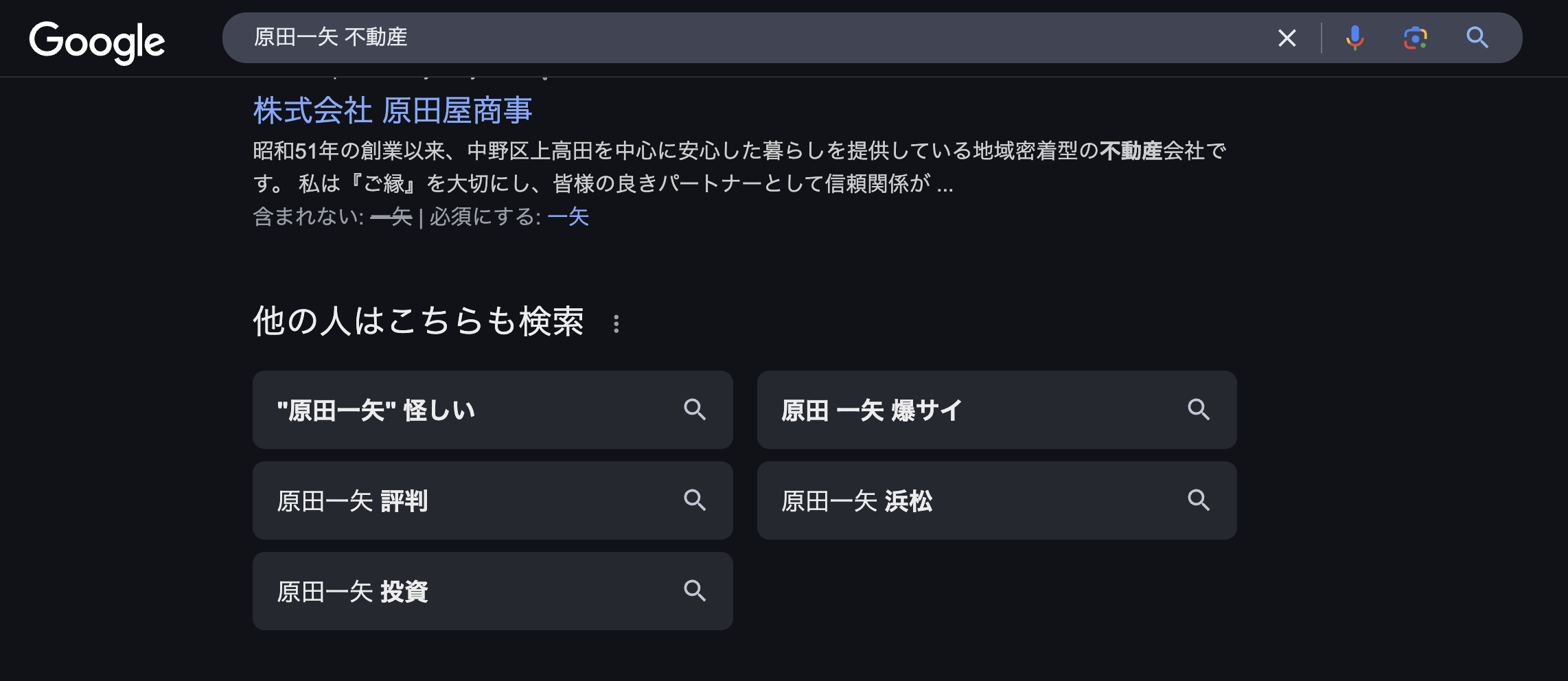The image size is (1568, 681).
Task: Click the 一矢 must-include link
Action: tap(568, 217)
